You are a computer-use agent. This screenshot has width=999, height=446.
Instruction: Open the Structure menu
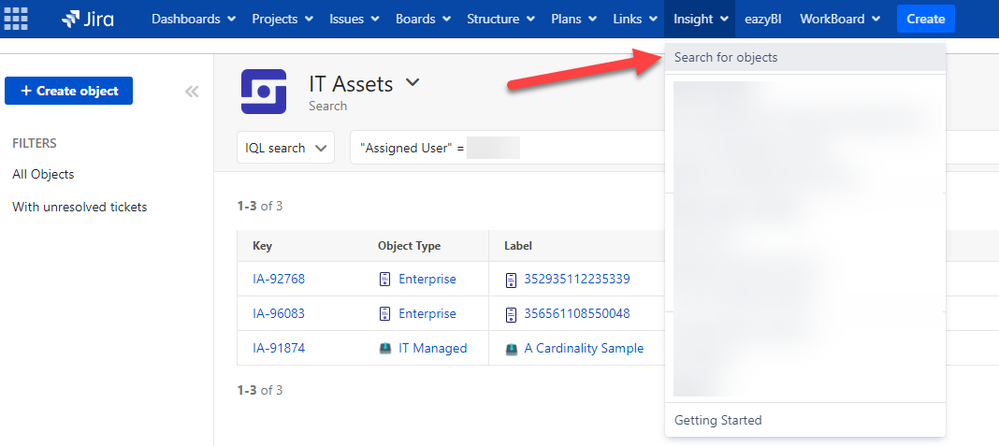coord(501,19)
